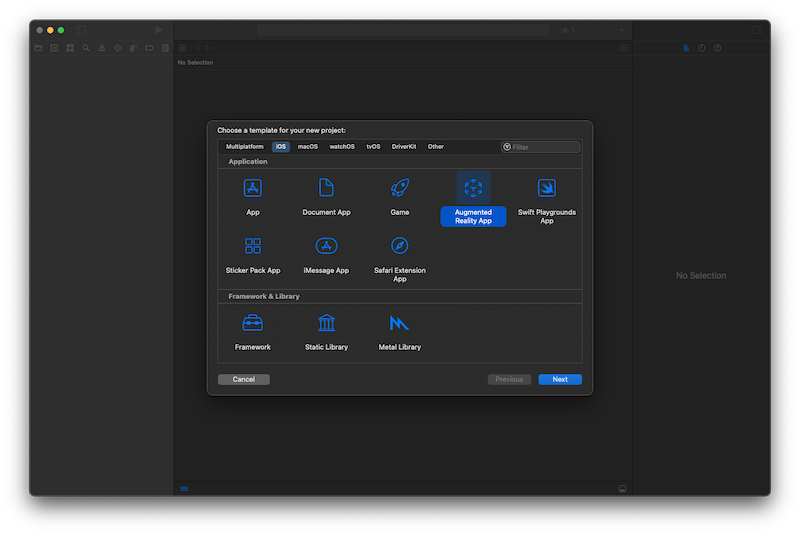Screen dimensions: 800x535
Task: Switch to the Multiplatform tab
Action: (244, 147)
